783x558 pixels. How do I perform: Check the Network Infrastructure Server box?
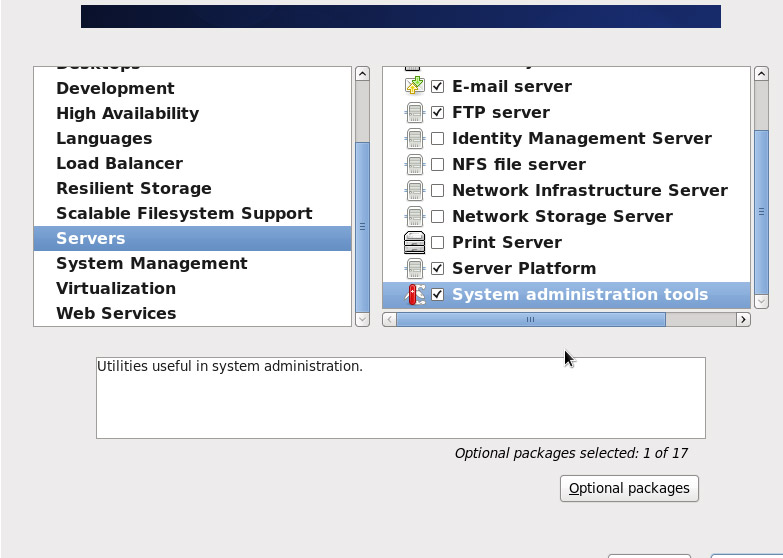coord(437,190)
